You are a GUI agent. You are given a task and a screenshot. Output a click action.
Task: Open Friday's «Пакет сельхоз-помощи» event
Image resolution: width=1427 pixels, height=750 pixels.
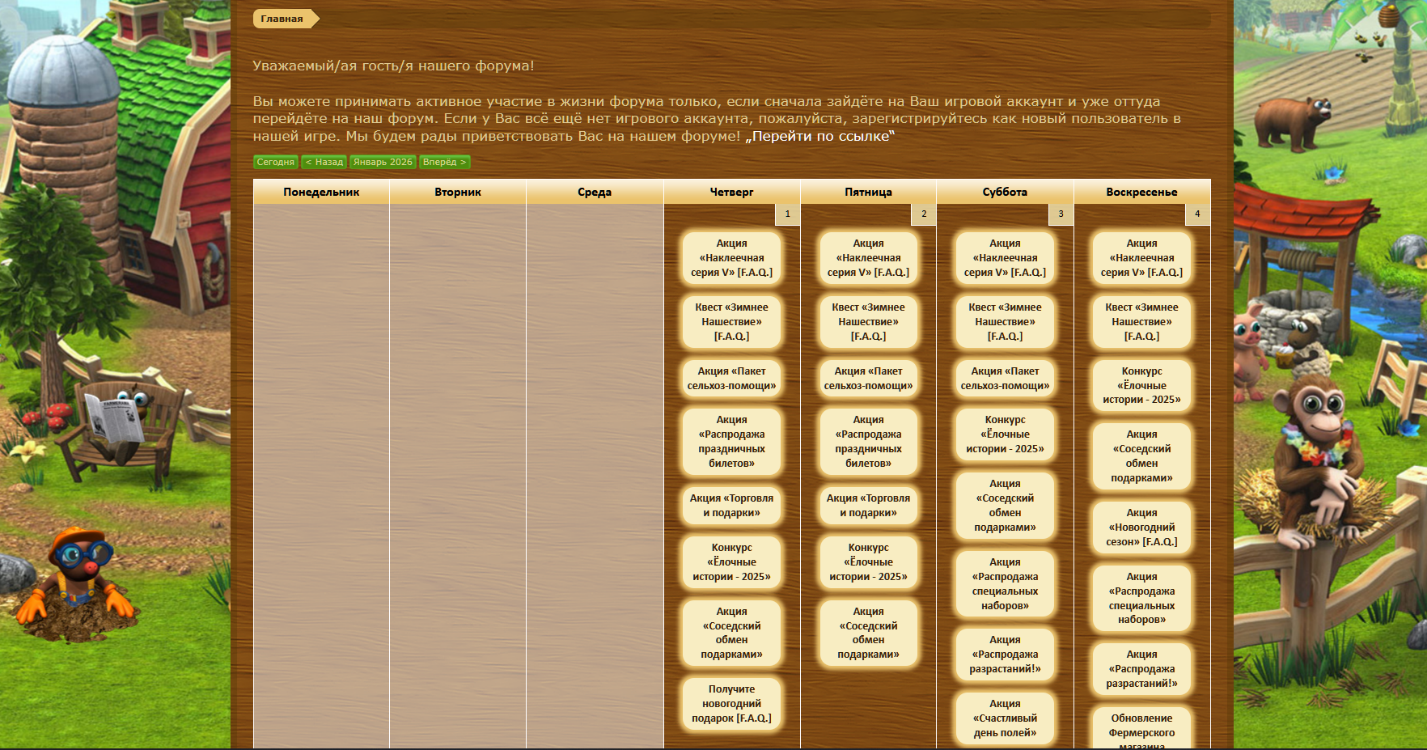tap(868, 378)
